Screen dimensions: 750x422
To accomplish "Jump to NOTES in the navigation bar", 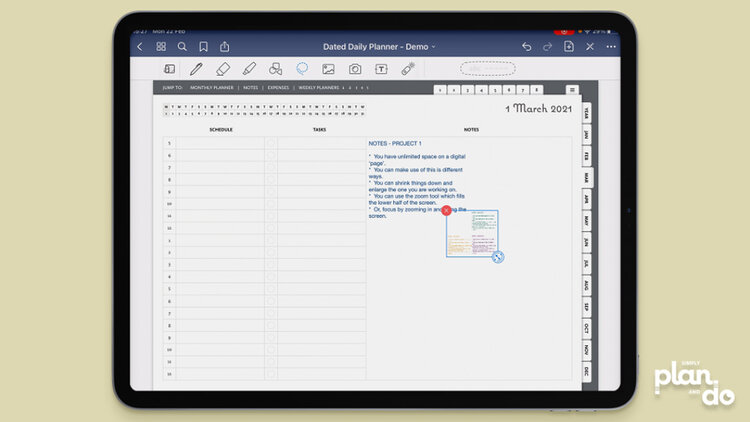I will [x=250, y=88].
